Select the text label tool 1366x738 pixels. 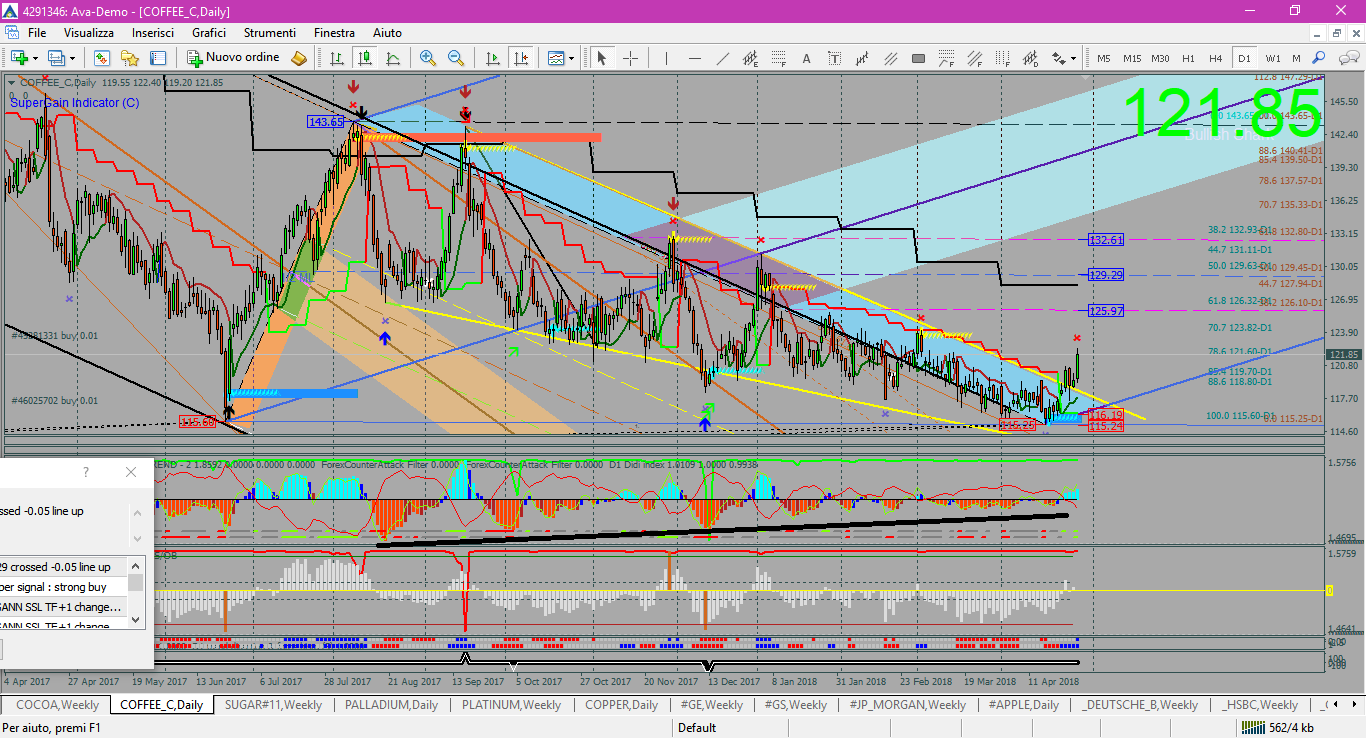point(834,58)
